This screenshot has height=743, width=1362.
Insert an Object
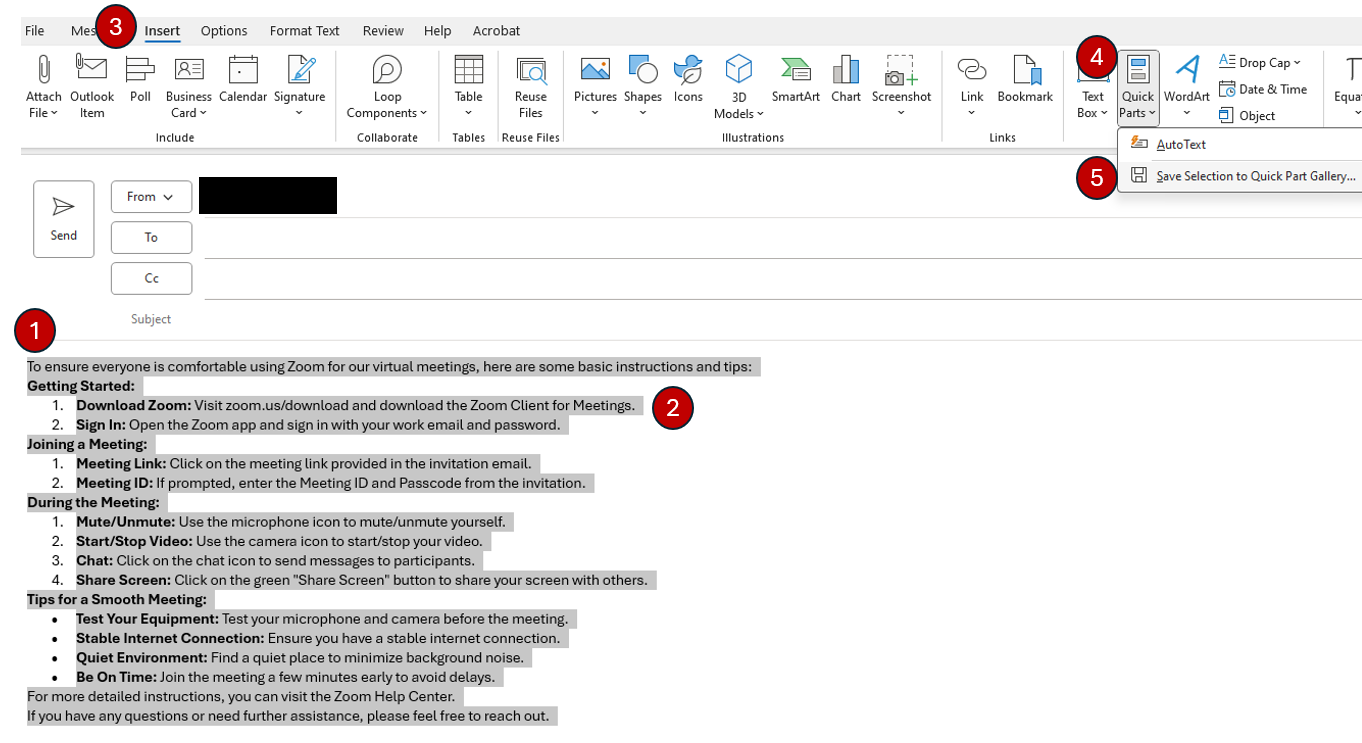point(1247,115)
